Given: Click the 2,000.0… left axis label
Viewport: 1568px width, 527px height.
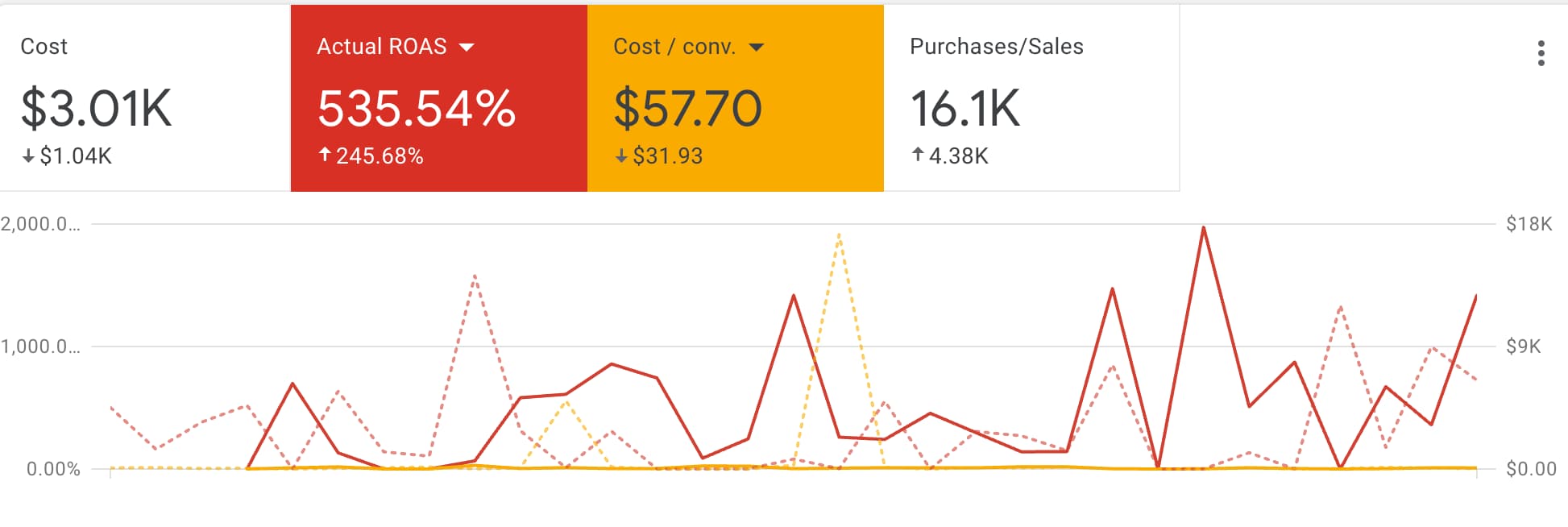Looking at the screenshot, I should coord(40,224).
